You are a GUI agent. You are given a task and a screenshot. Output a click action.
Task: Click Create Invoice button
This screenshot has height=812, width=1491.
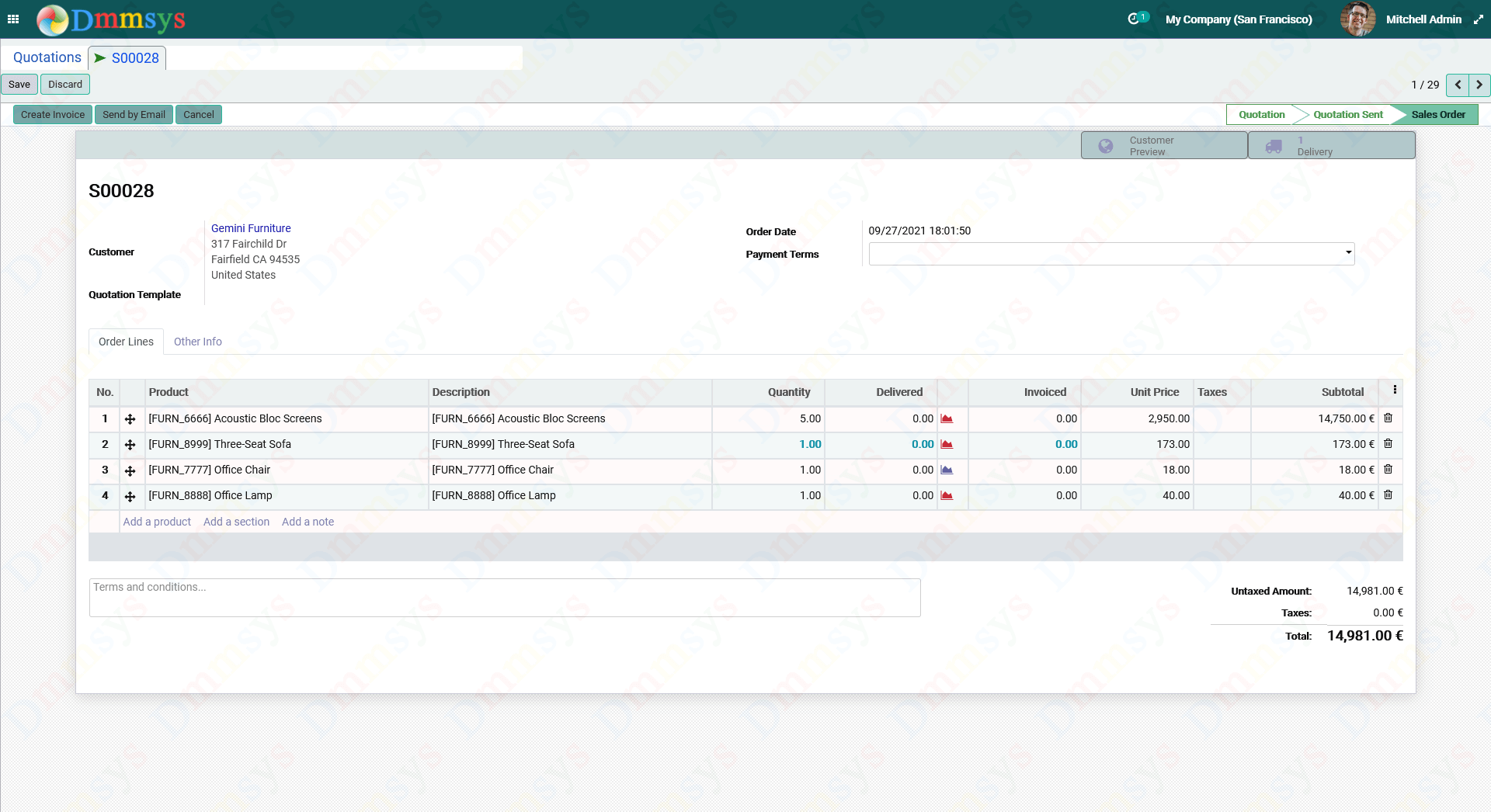(x=53, y=115)
